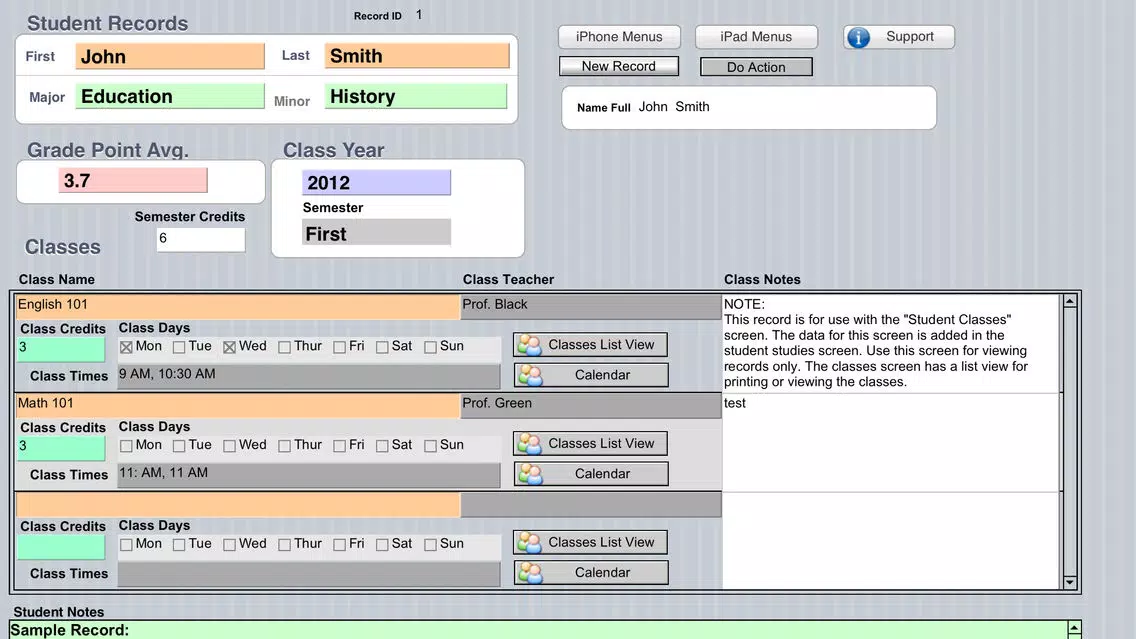Click the blue info icon beside Support

click(859, 37)
